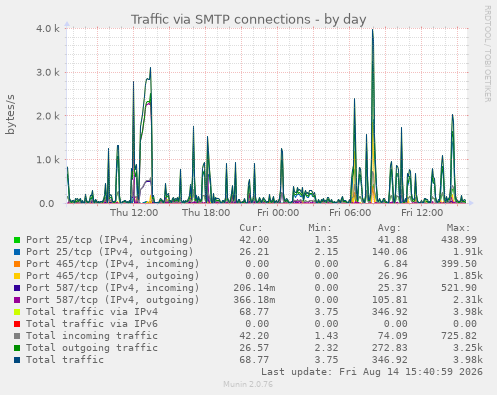Click the '0.0' y-axis label

[46, 203]
